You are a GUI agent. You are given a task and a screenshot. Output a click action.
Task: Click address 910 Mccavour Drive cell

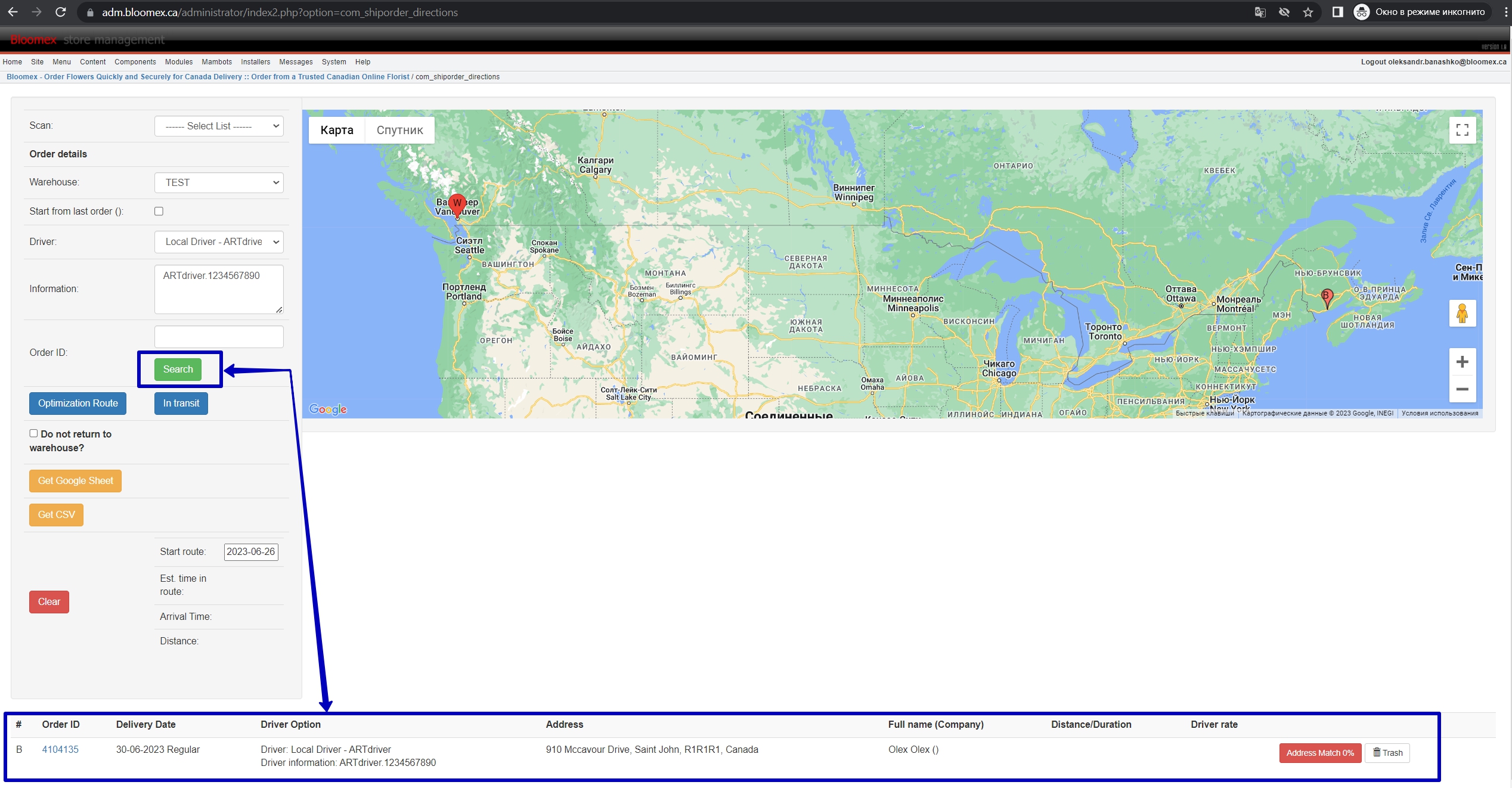pyautogui.click(x=652, y=749)
